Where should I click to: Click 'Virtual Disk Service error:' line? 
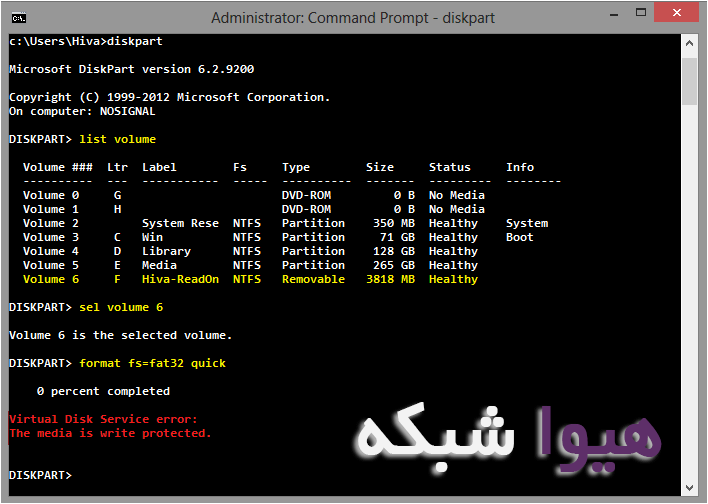(x=103, y=419)
